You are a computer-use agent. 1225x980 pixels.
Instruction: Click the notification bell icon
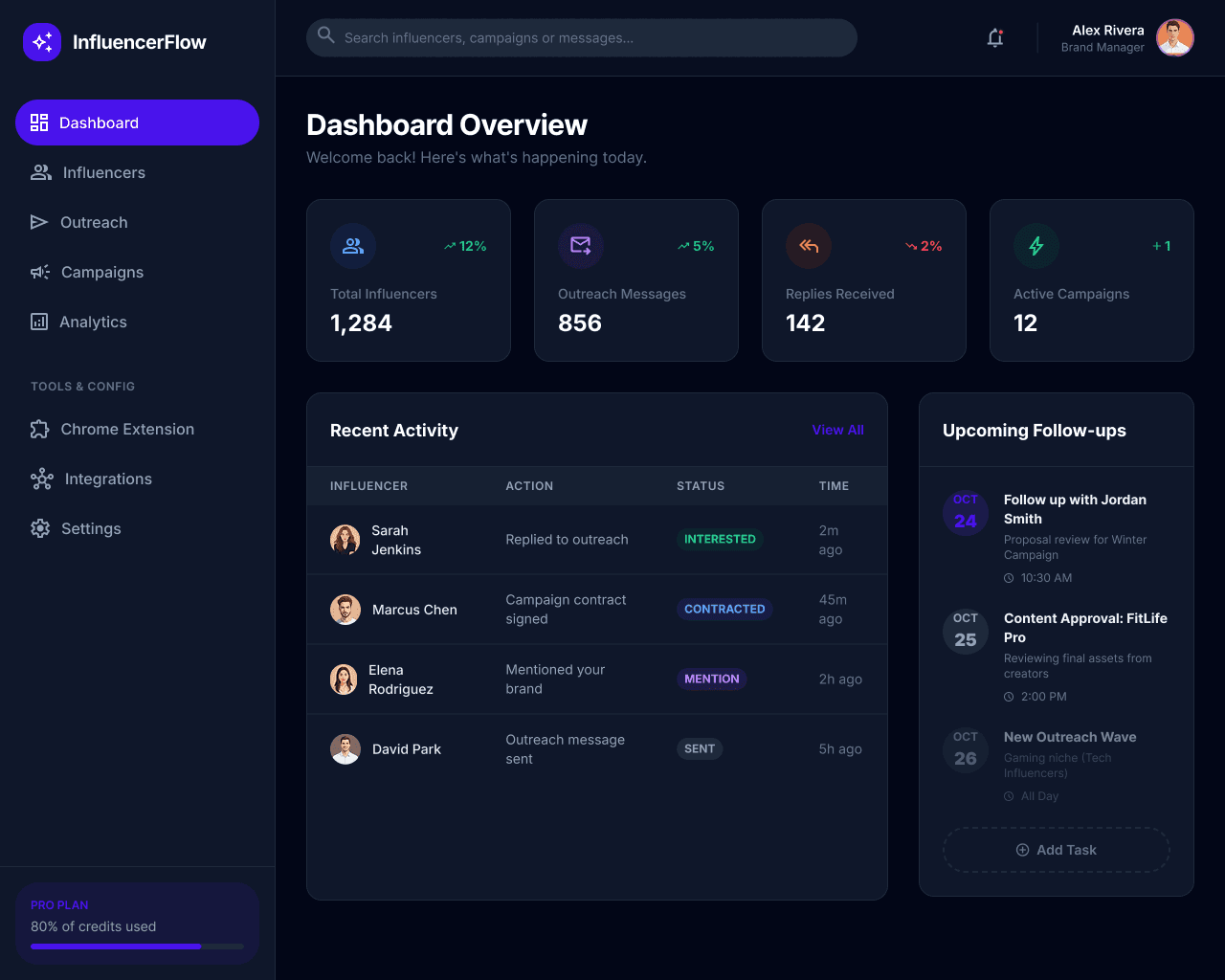[994, 37]
